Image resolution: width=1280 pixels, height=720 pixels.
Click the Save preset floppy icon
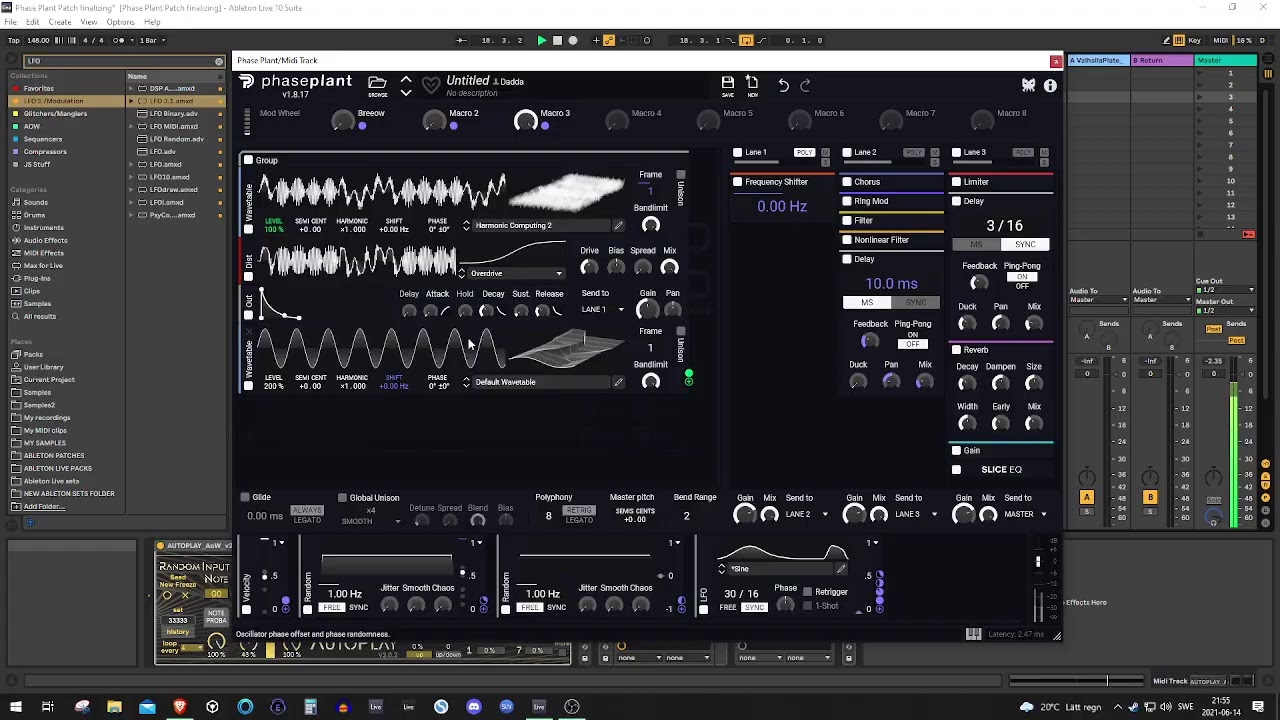tap(728, 84)
